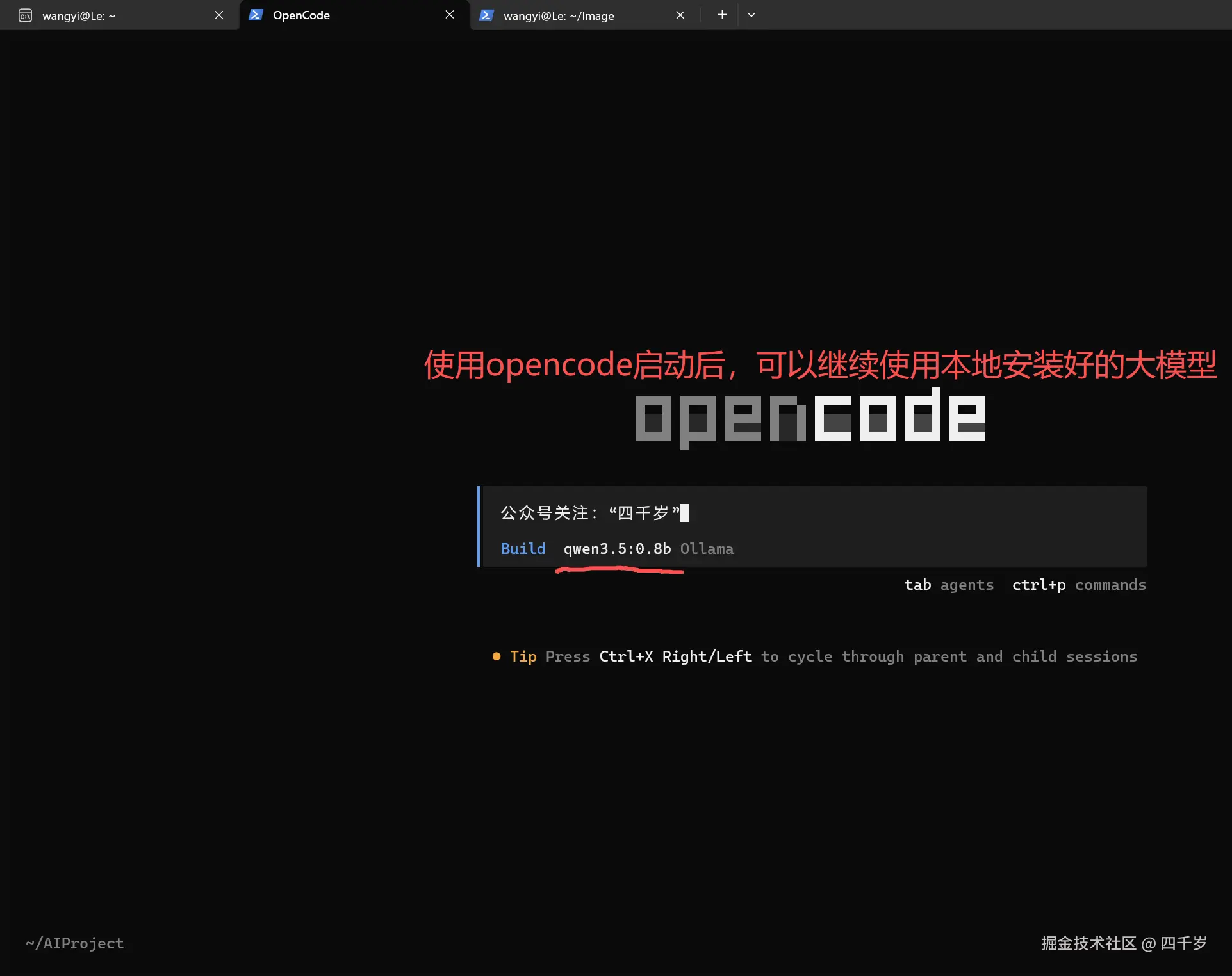
Task: Click the 'tab agents' shortcut hint
Action: click(x=949, y=585)
